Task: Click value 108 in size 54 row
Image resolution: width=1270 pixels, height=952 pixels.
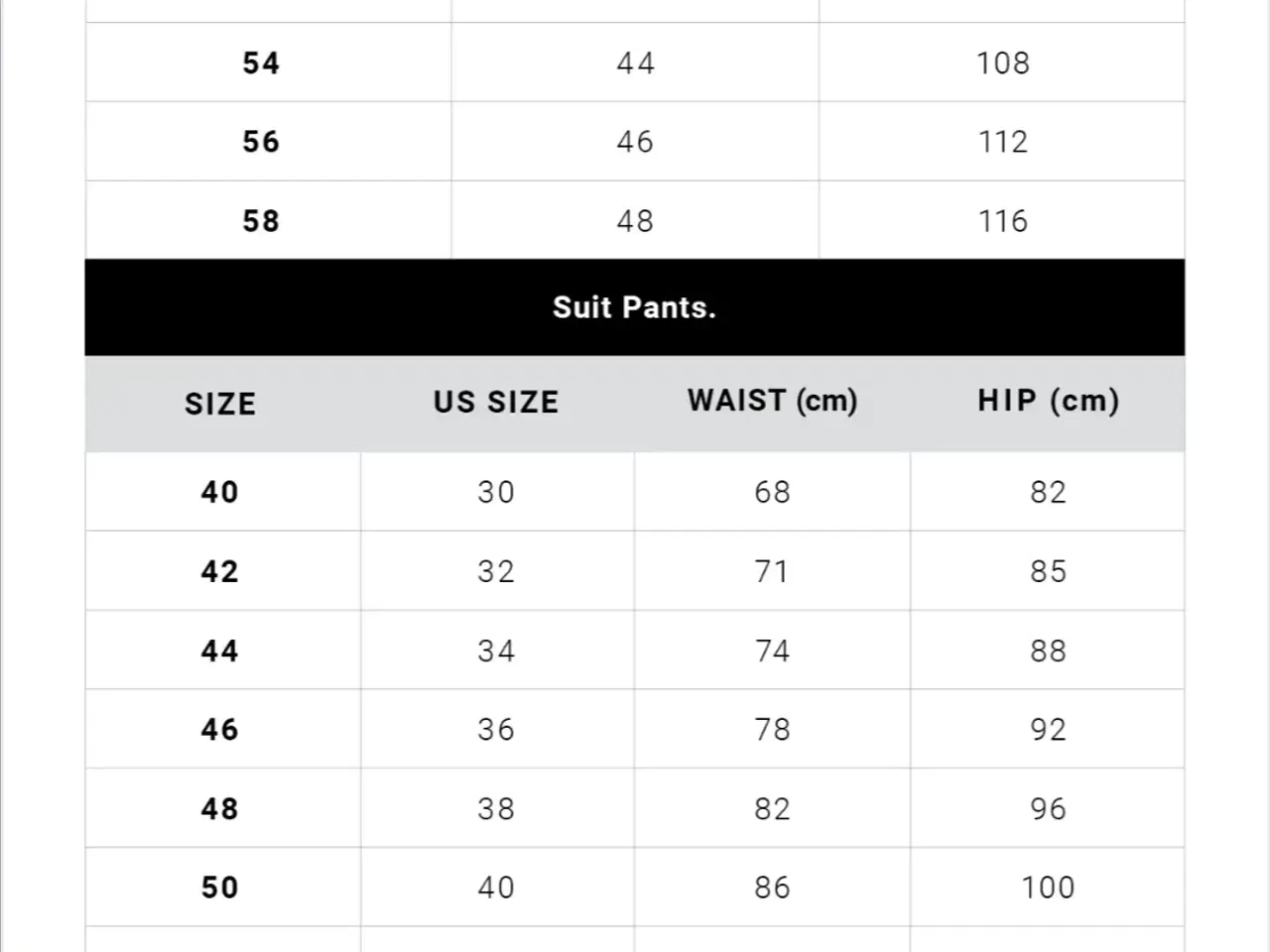Action: pos(1002,63)
